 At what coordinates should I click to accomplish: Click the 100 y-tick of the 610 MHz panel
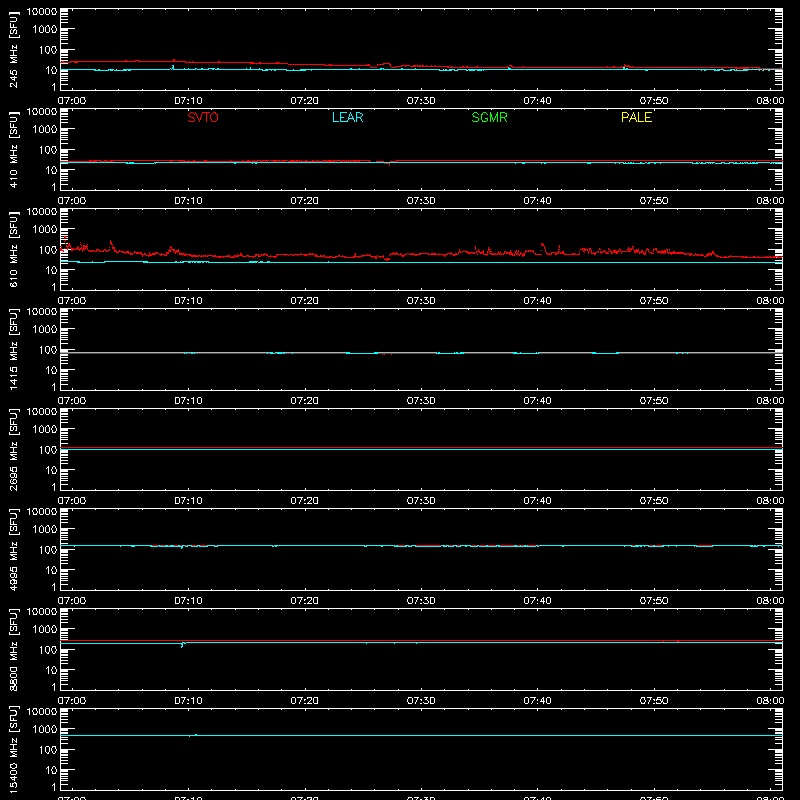48,250
